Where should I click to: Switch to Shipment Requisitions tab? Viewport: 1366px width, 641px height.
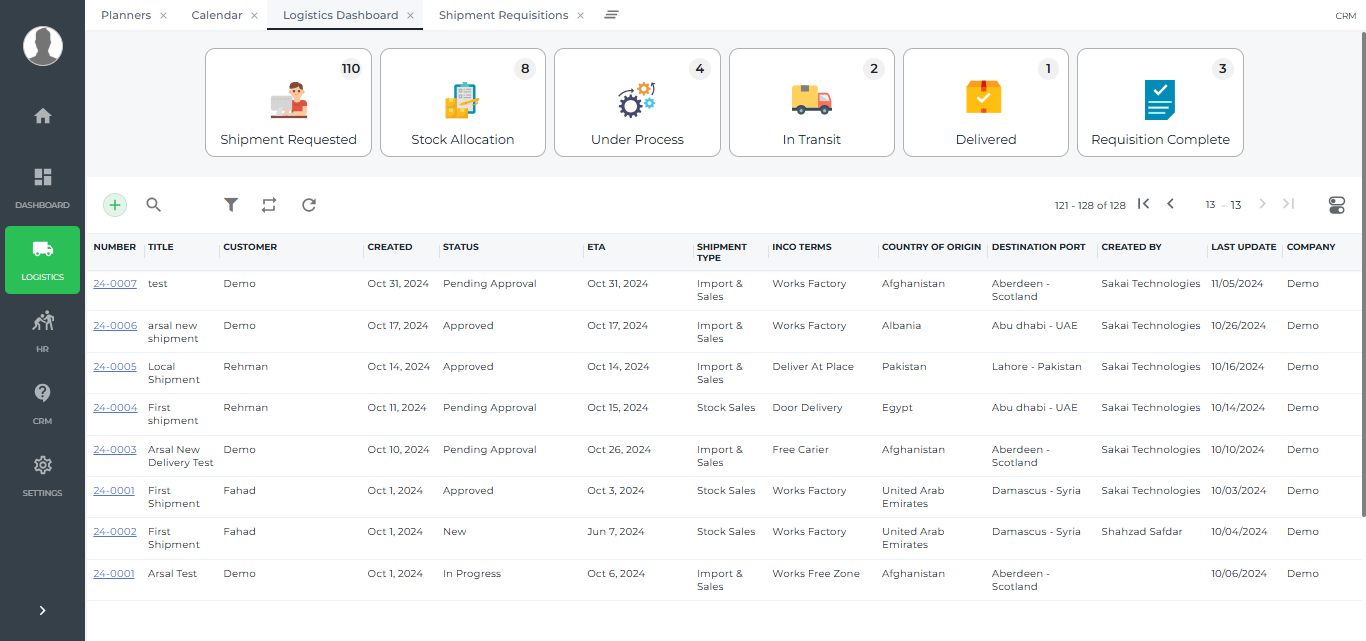click(503, 15)
